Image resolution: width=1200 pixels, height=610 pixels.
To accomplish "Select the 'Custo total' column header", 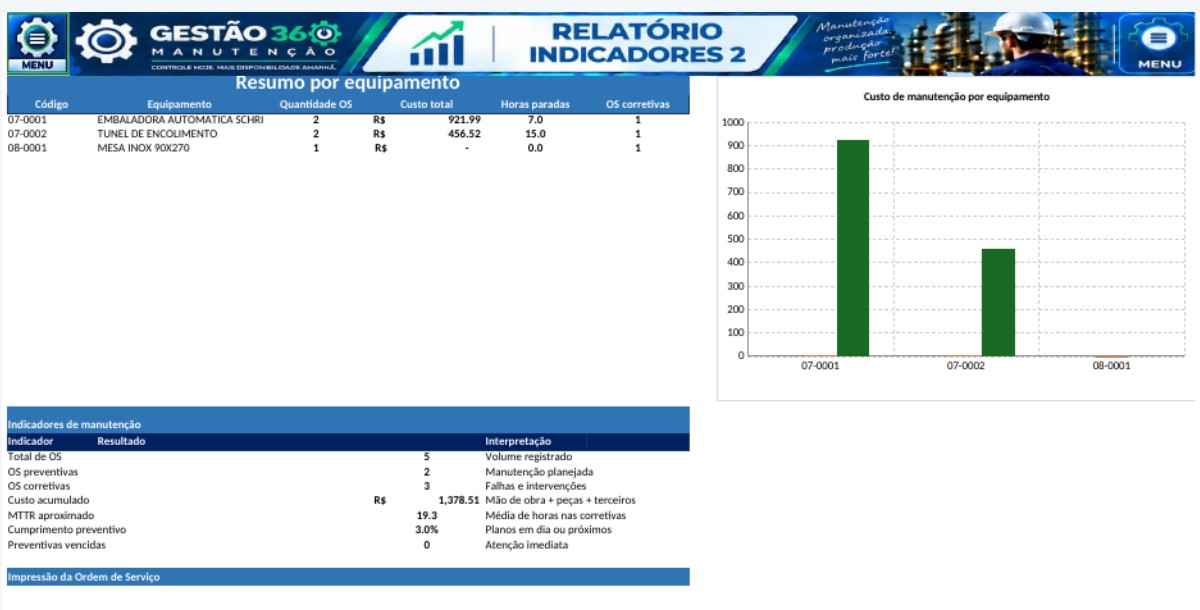I will coord(427,104).
